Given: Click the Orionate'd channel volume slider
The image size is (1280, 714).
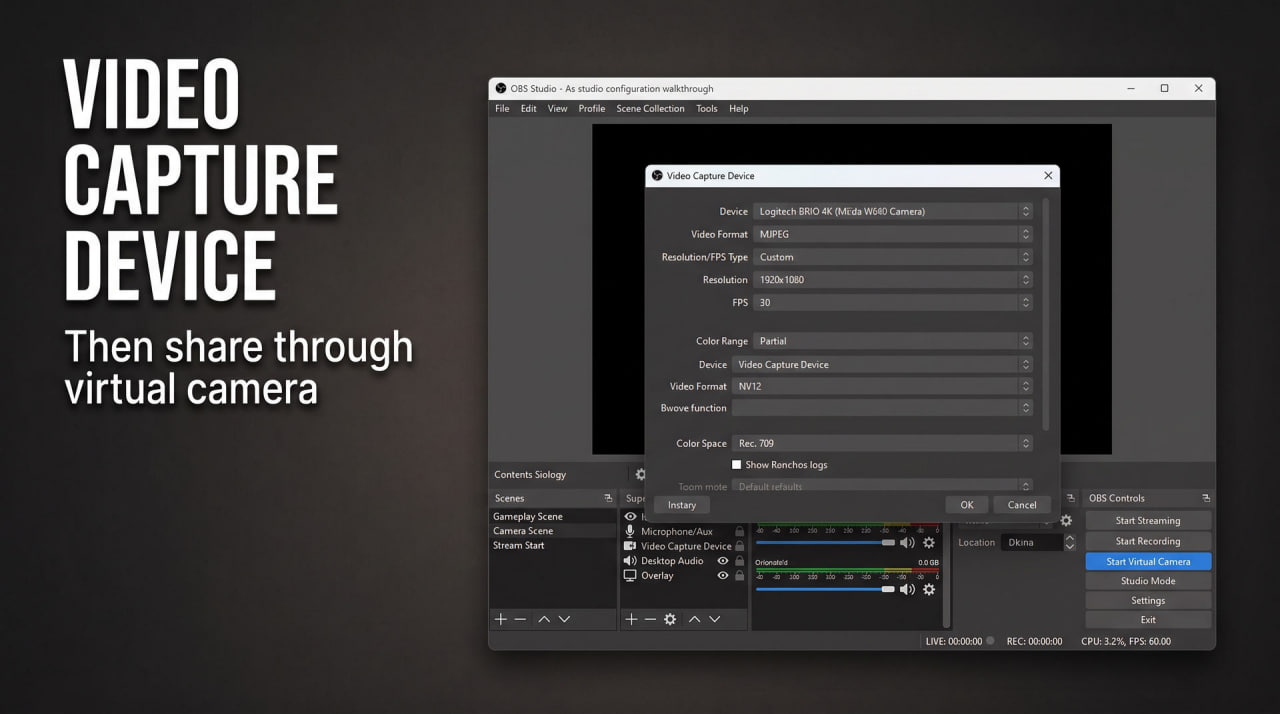Looking at the screenshot, I should click(825, 590).
